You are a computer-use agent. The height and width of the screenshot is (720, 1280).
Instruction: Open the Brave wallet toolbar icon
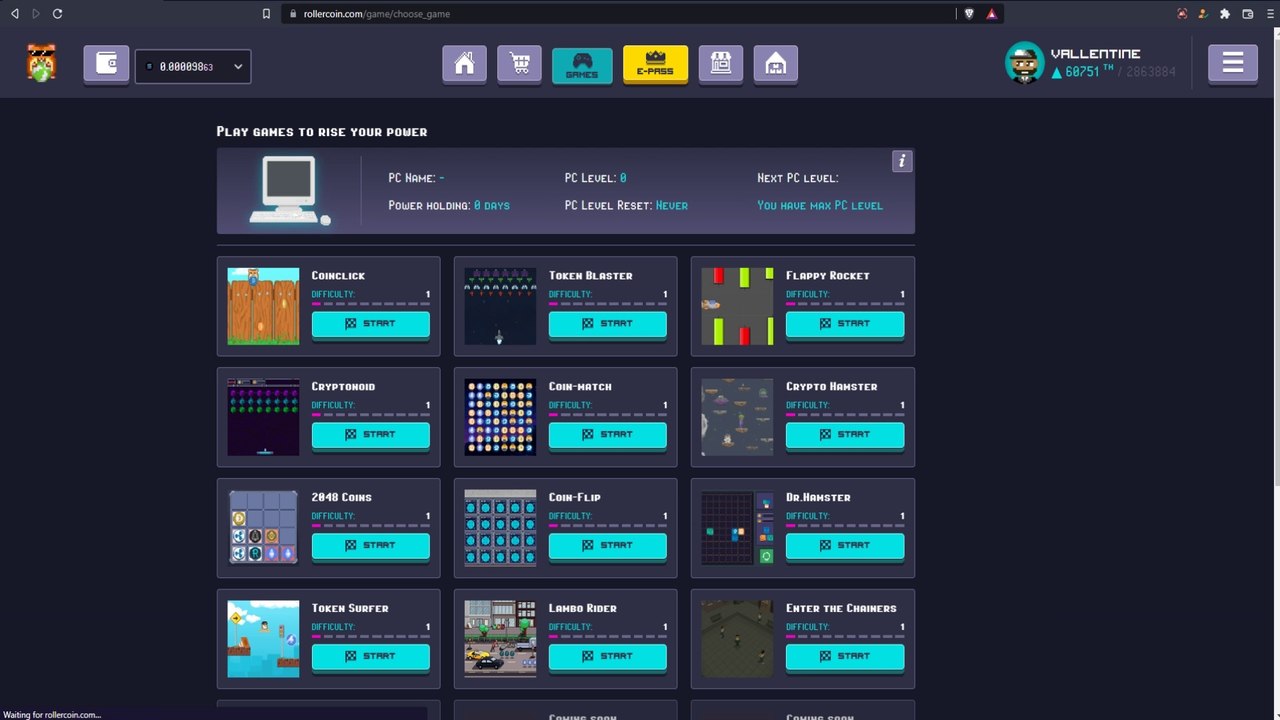(x=1248, y=14)
